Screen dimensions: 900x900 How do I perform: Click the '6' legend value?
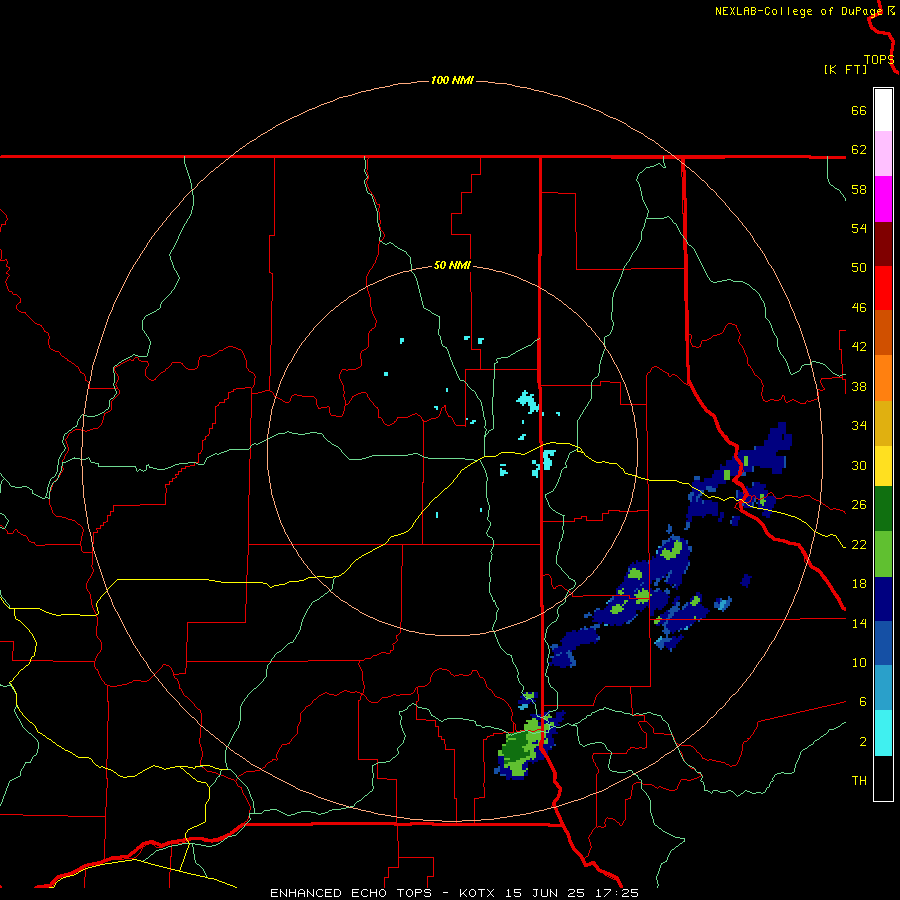(x=862, y=701)
